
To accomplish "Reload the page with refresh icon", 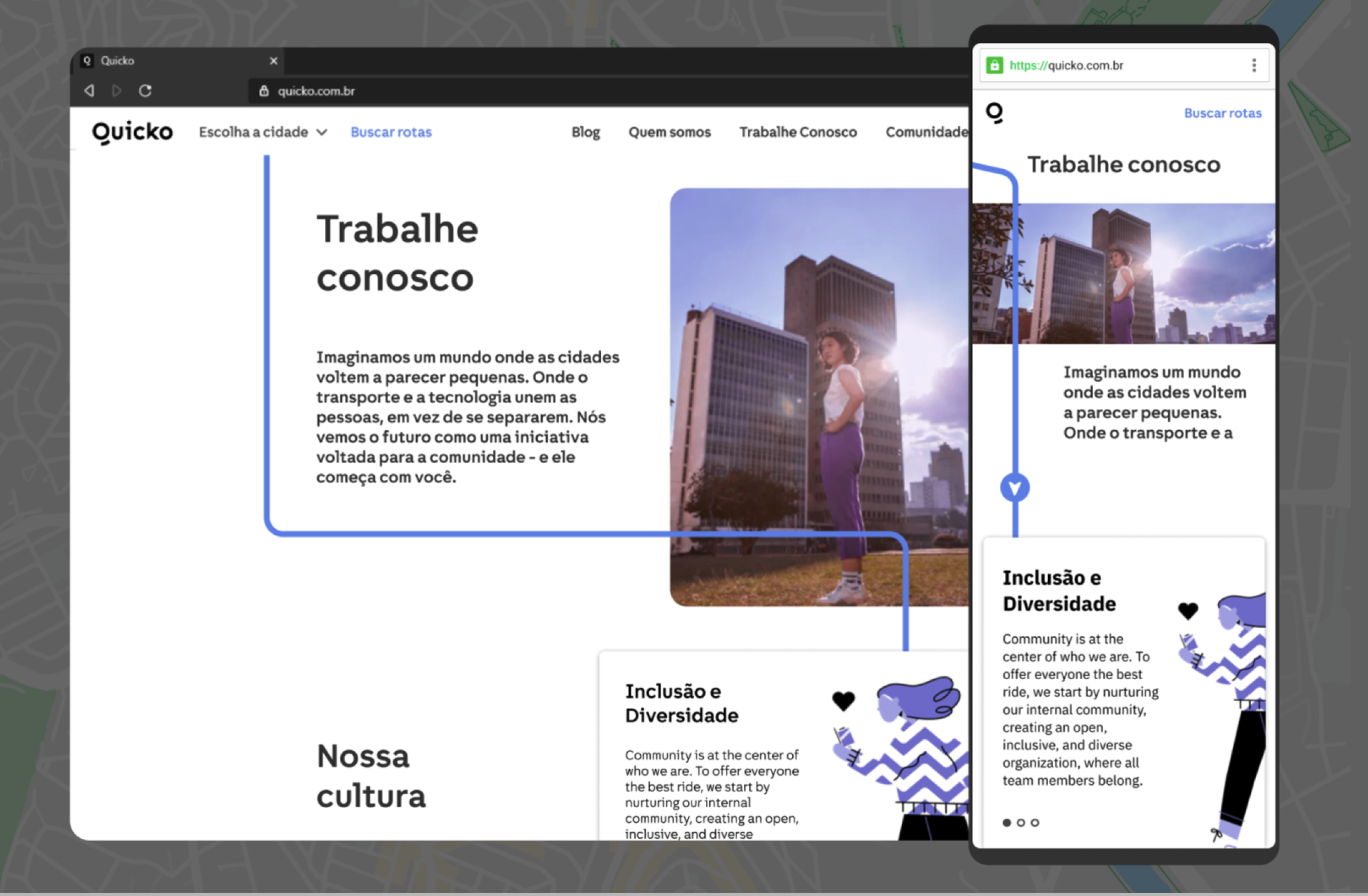I will [145, 91].
